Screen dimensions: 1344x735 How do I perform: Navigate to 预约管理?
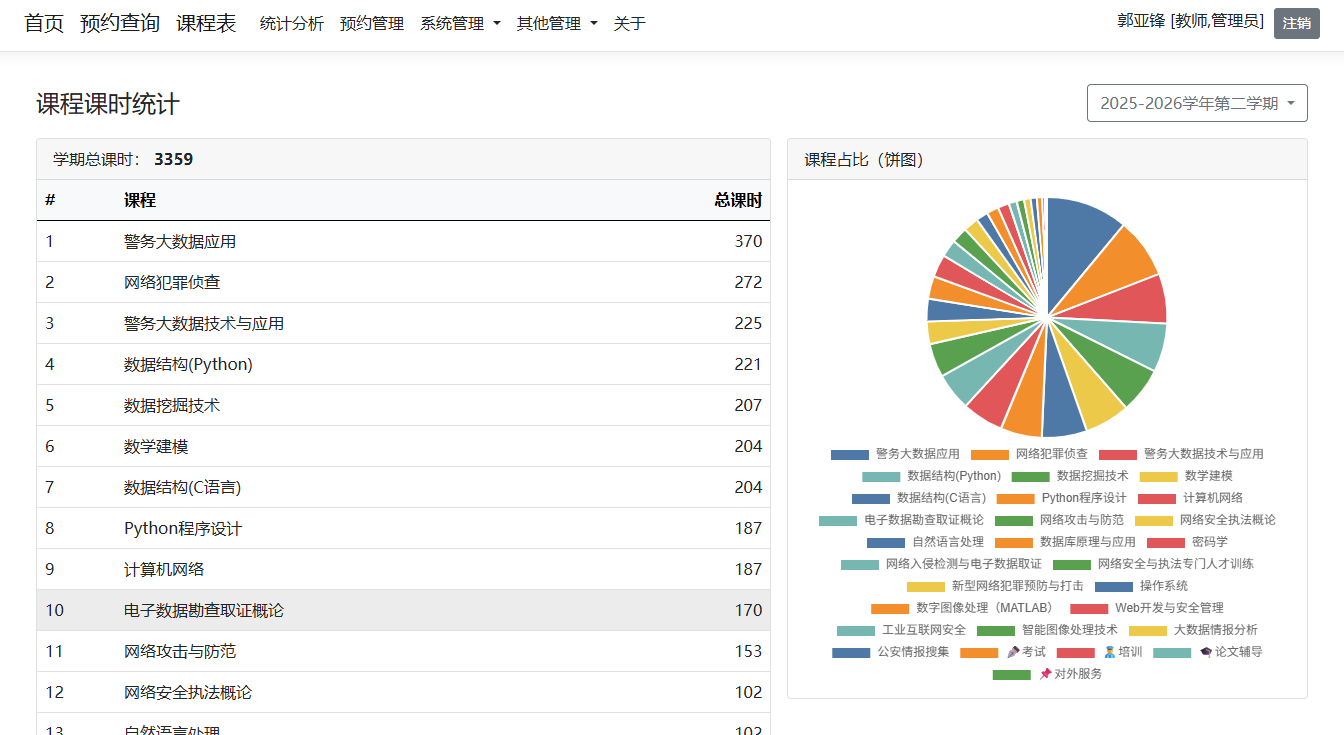(372, 23)
